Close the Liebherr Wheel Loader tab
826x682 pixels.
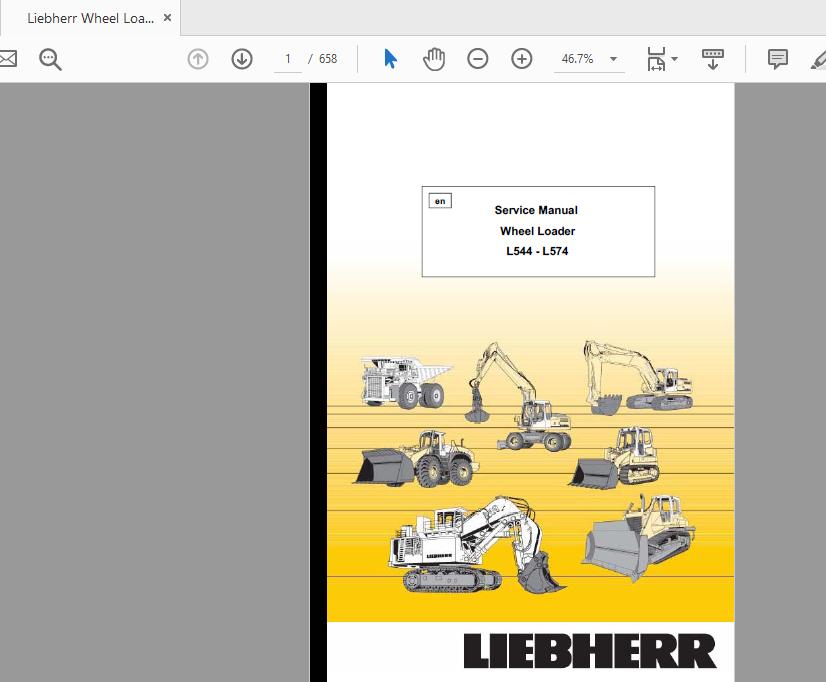coord(168,18)
